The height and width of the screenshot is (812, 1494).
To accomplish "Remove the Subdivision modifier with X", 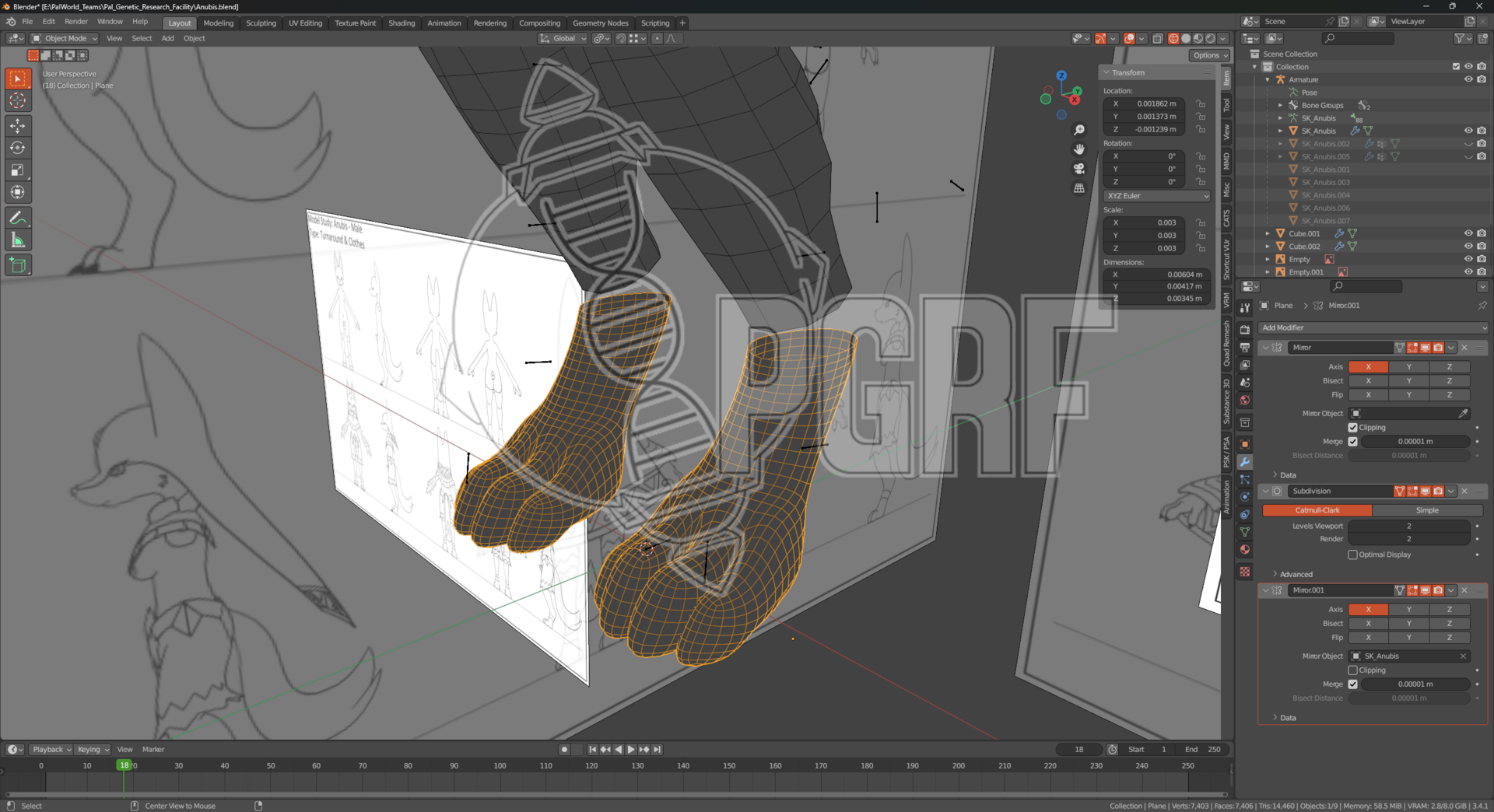I will point(1464,492).
